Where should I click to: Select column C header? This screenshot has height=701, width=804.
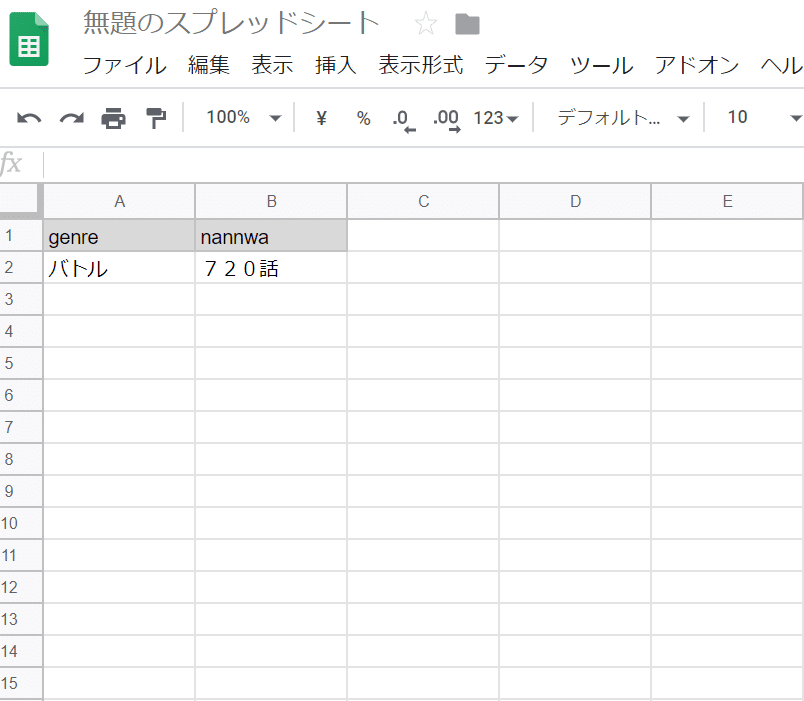pyautogui.click(x=424, y=202)
